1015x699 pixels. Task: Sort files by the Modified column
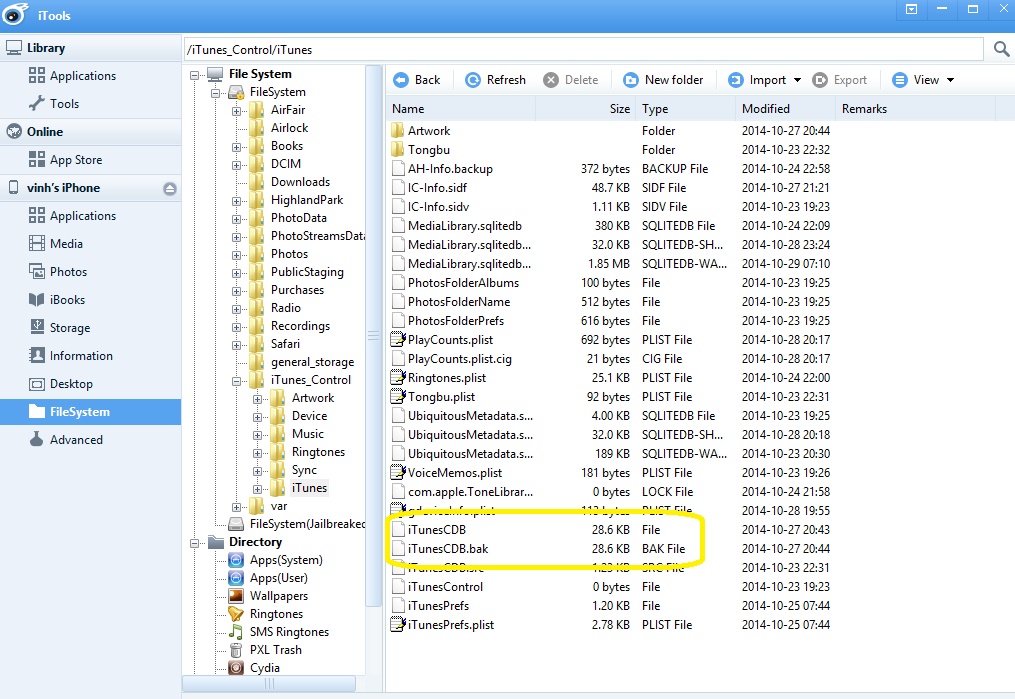pos(766,109)
